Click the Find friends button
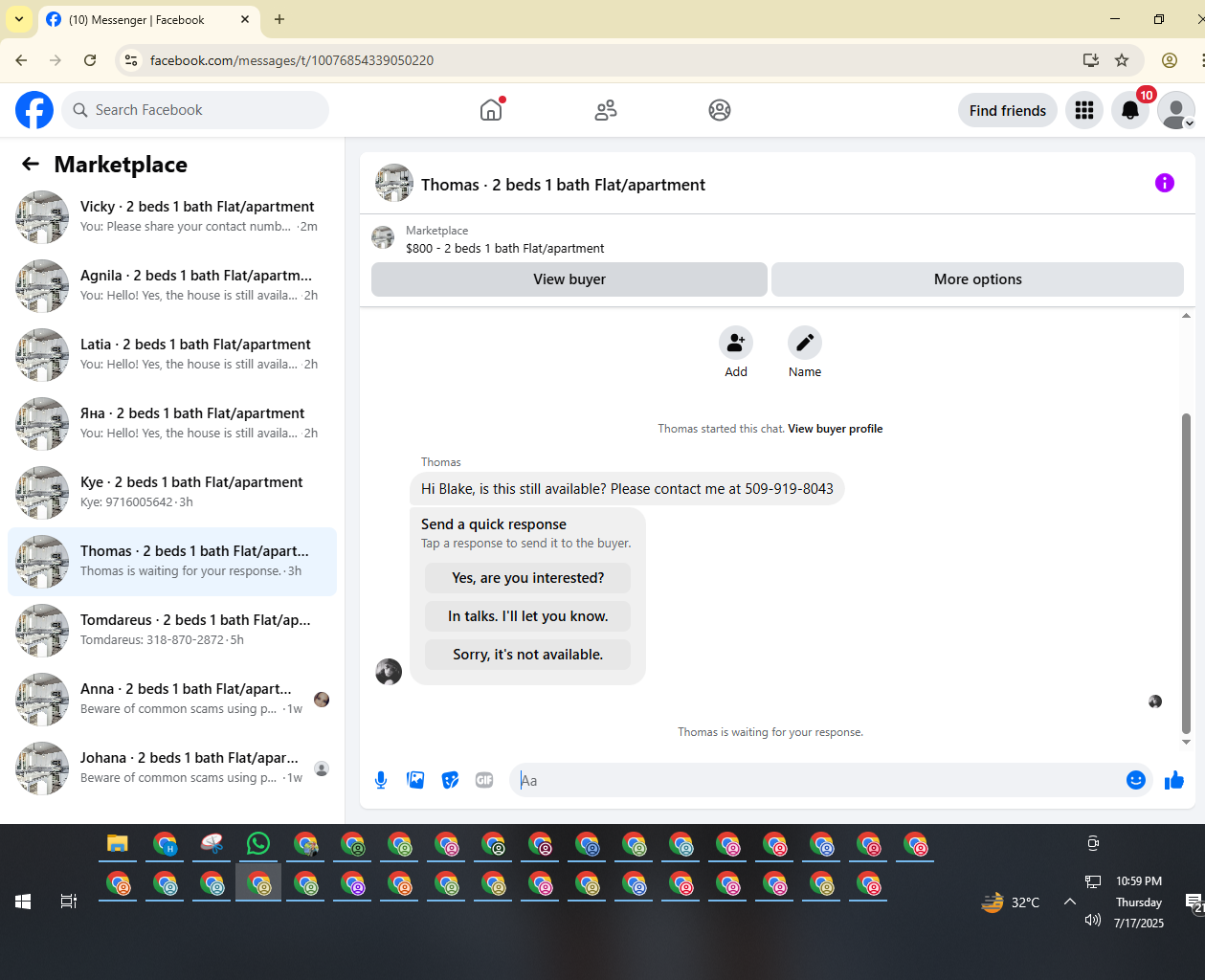The width and height of the screenshot is (1205, 980). tap(1008, 110)
